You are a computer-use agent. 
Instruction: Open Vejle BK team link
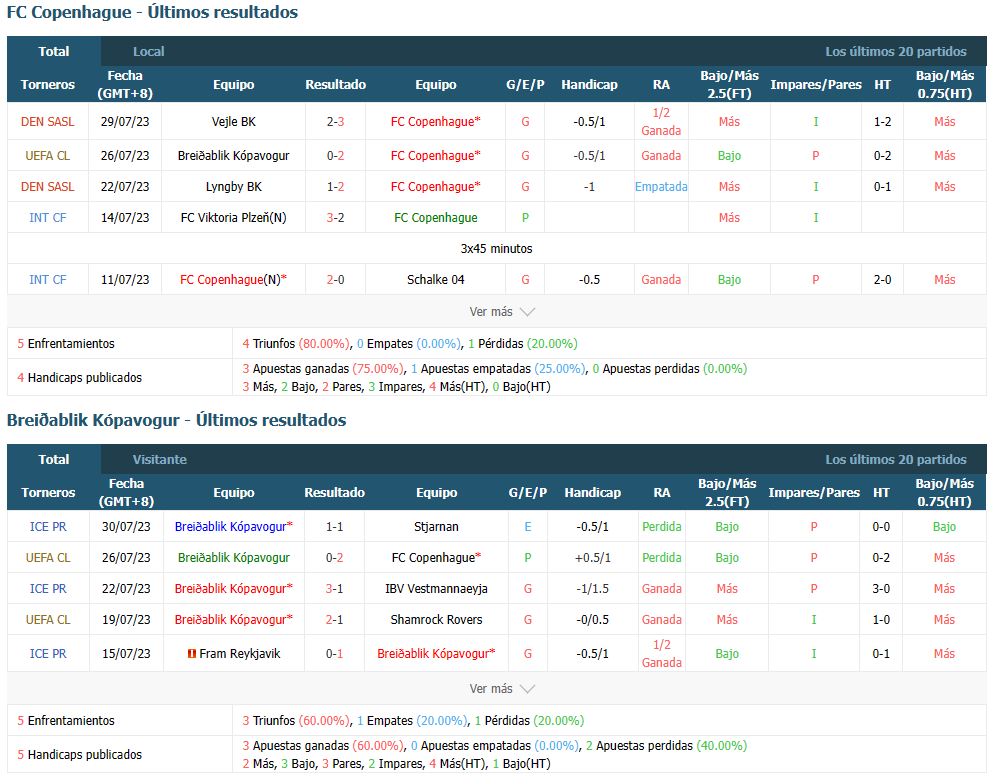233,122
